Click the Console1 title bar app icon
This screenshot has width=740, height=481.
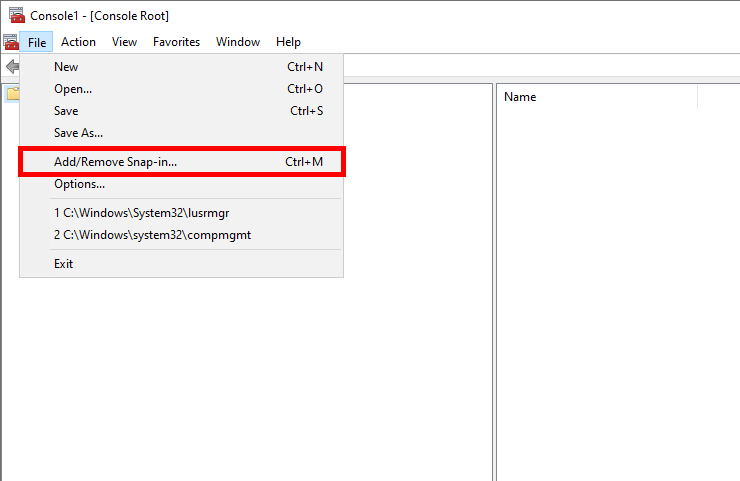16,15
